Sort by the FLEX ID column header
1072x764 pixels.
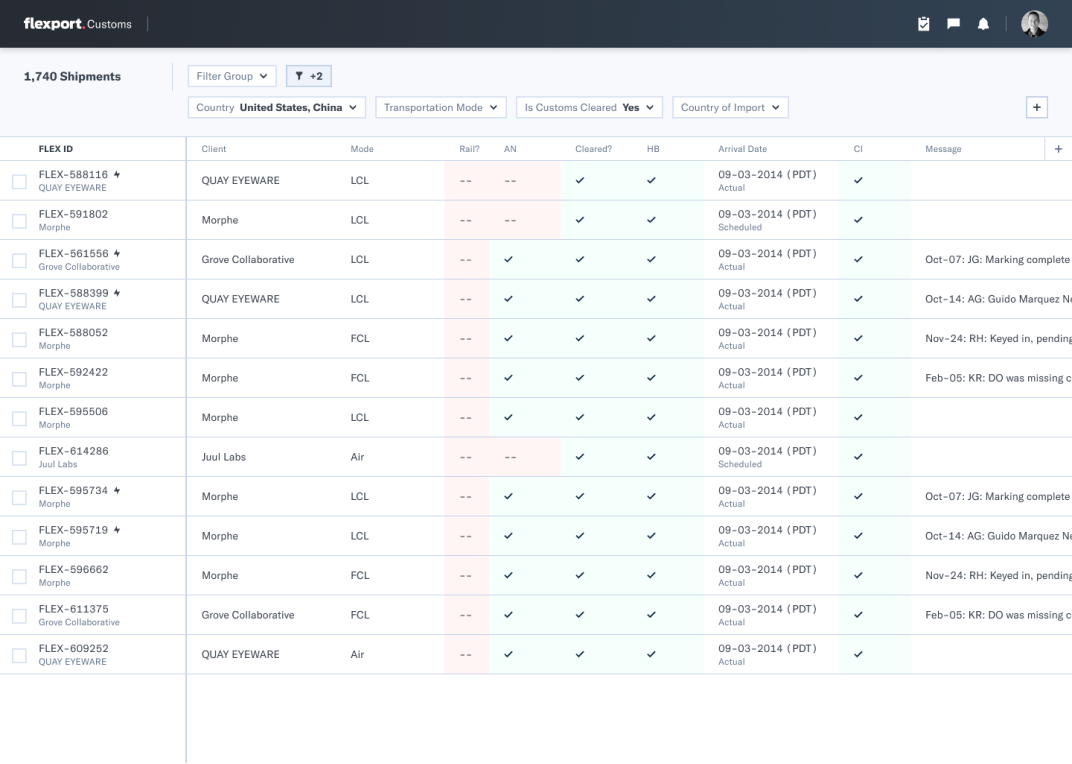[x=55, y=148]
